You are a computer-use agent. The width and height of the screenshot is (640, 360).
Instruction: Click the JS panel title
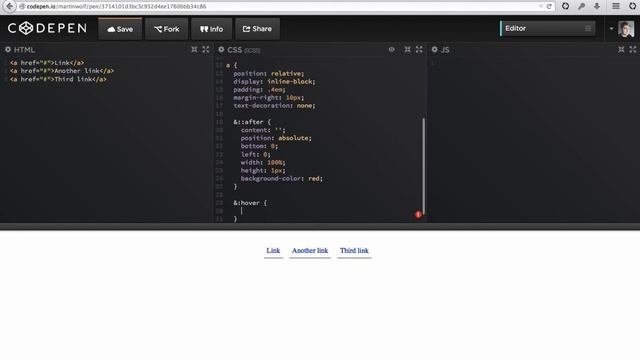click(445, 50)
